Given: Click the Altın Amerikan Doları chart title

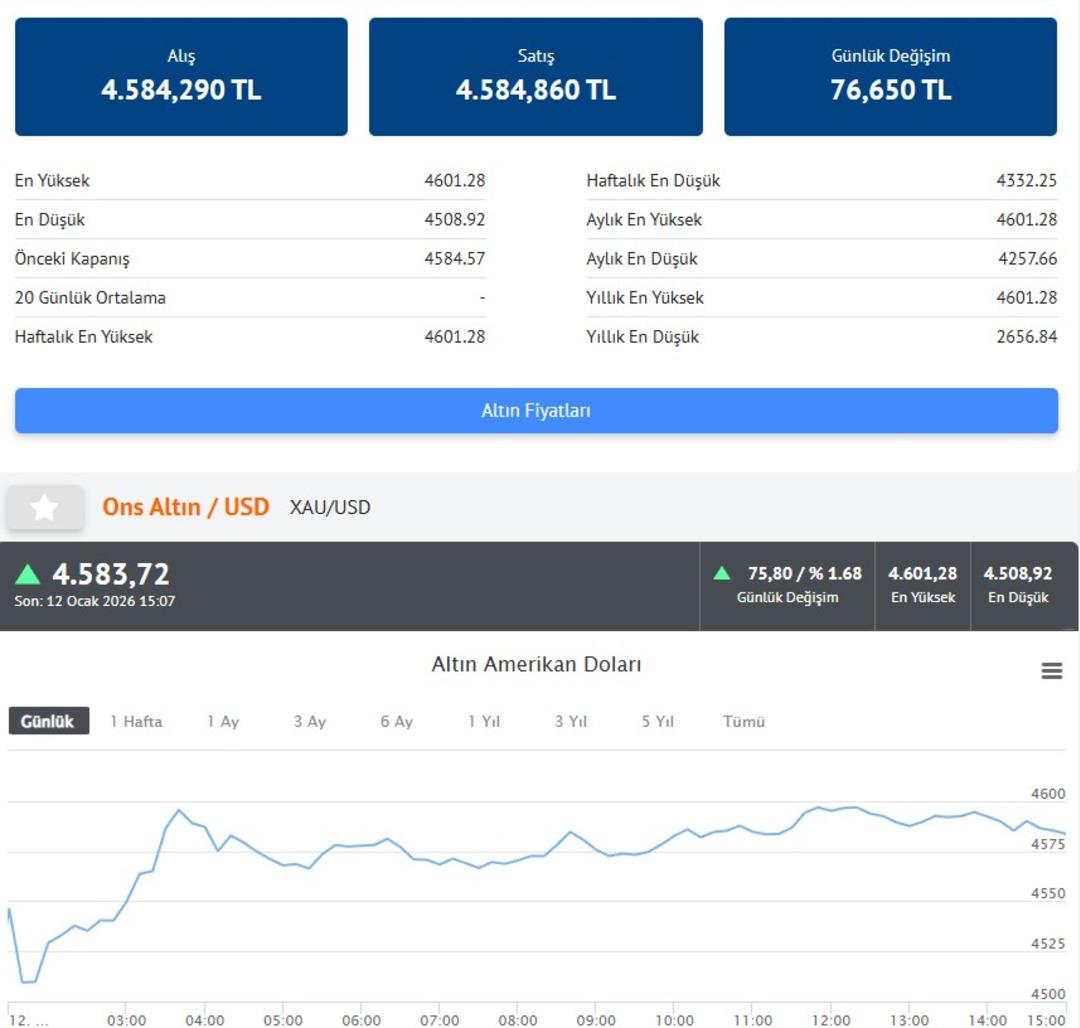Looking at the screenshot, I should click(536, 664).
